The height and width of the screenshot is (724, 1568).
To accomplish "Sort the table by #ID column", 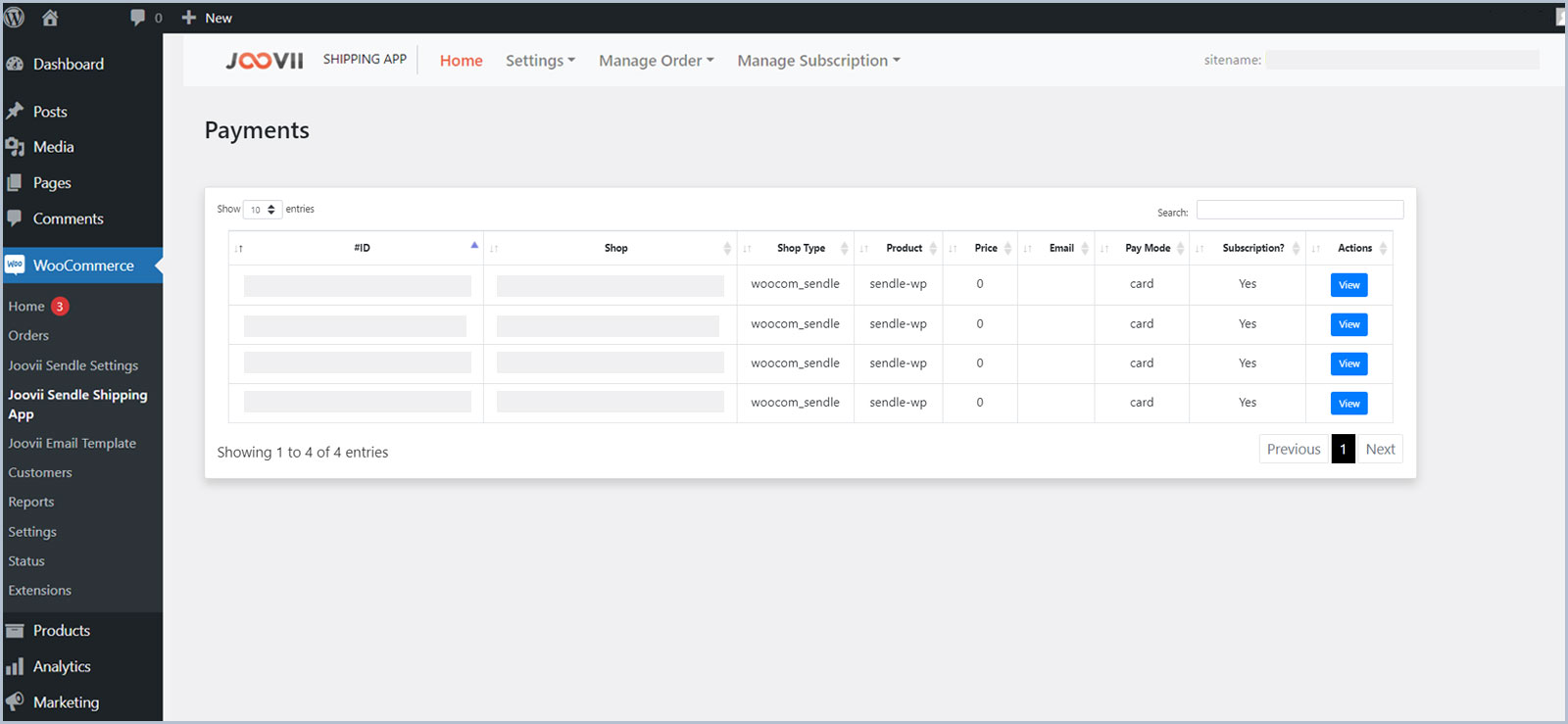I will pyautogui.click(x=362, y=248).
